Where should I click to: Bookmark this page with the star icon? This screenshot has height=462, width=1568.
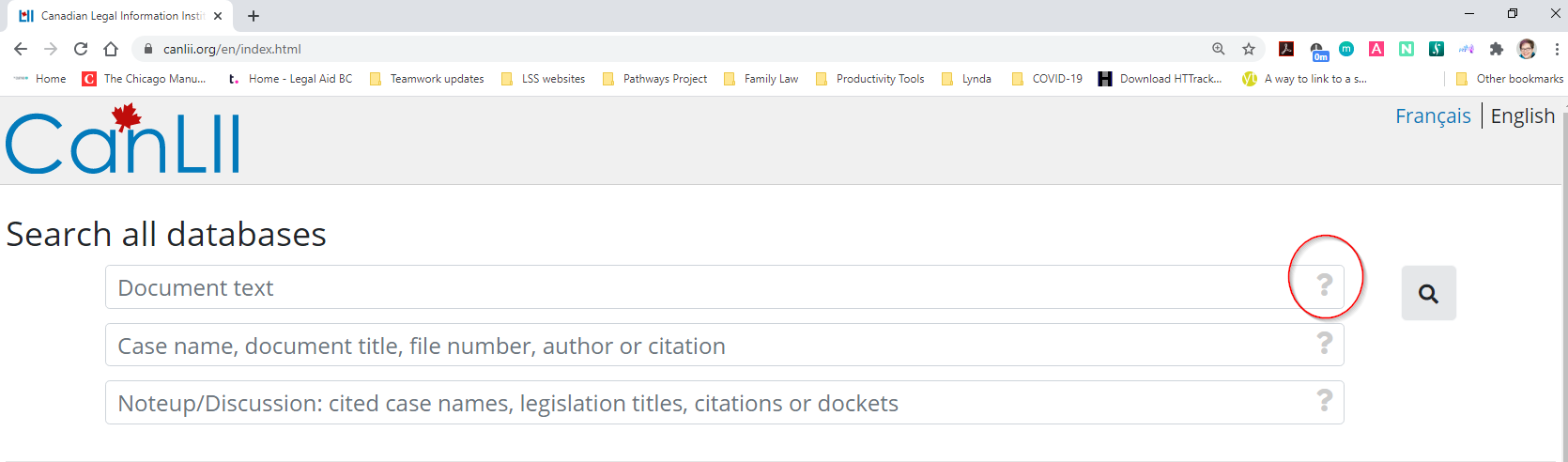point(1248,49)
